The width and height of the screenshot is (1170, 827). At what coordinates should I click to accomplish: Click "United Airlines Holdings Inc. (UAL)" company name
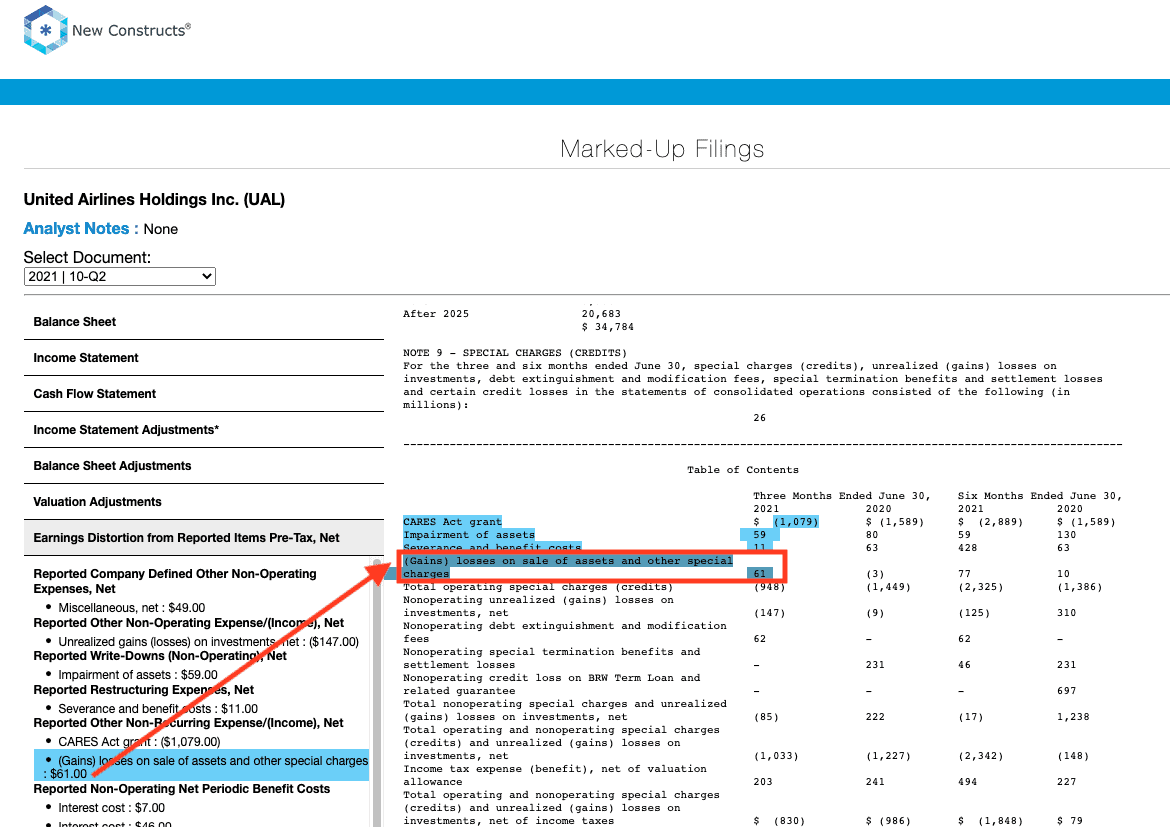click(154, 199)
